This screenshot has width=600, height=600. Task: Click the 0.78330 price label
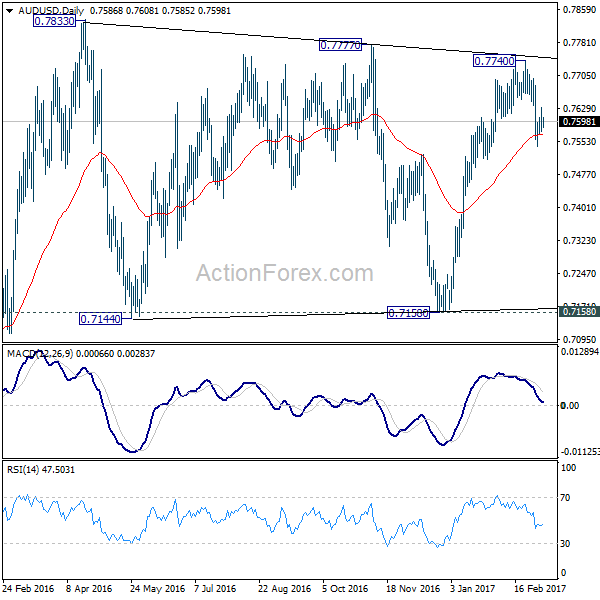point(54,21)
